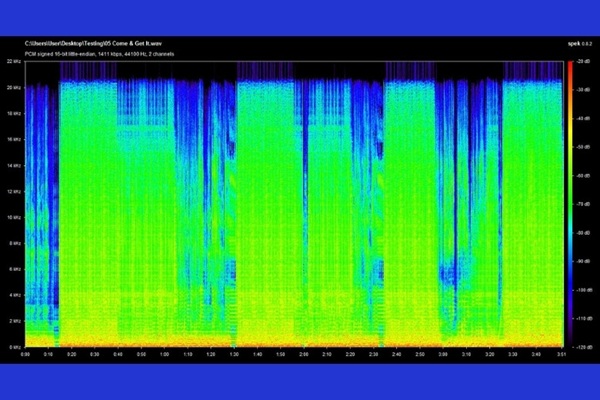The width and height of the screenshot is (600, 400).
Task: Click the '2:40' time axis label
Action: pos(397,354)
